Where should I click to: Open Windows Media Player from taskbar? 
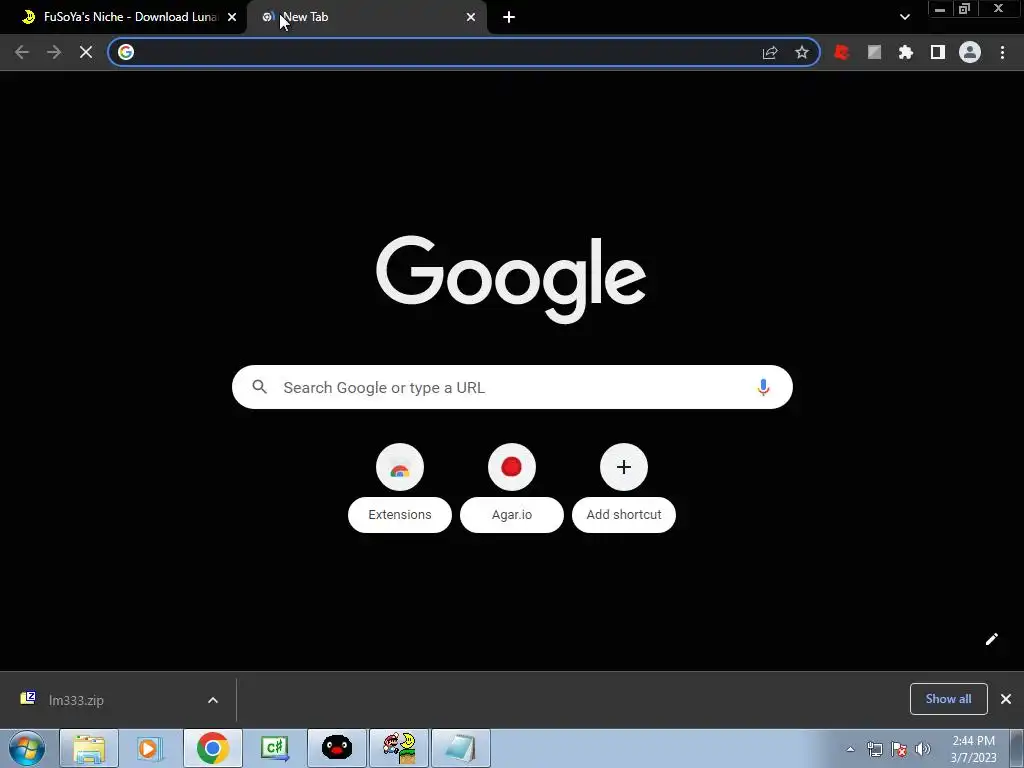click(x=150, y=748)
